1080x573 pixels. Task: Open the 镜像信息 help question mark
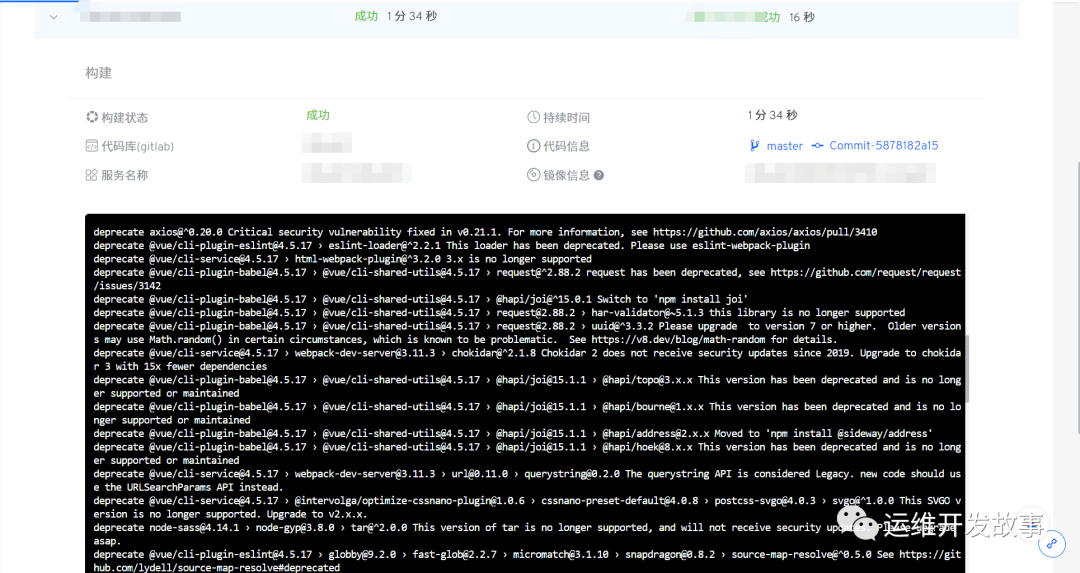coord(599,175)
